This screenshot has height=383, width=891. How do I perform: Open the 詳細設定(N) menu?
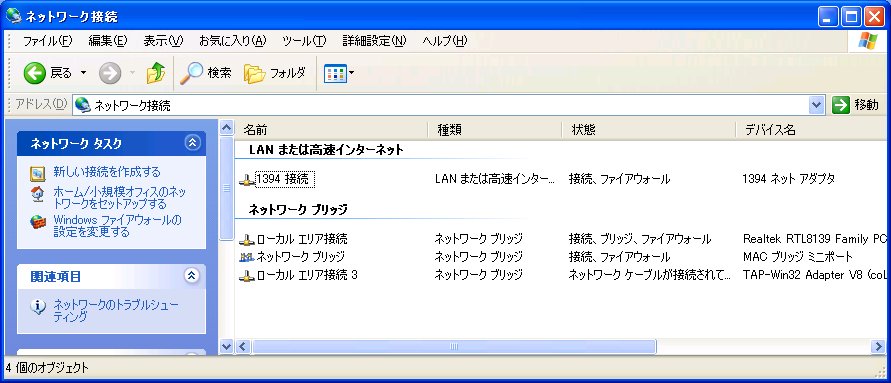pos(374,41)
